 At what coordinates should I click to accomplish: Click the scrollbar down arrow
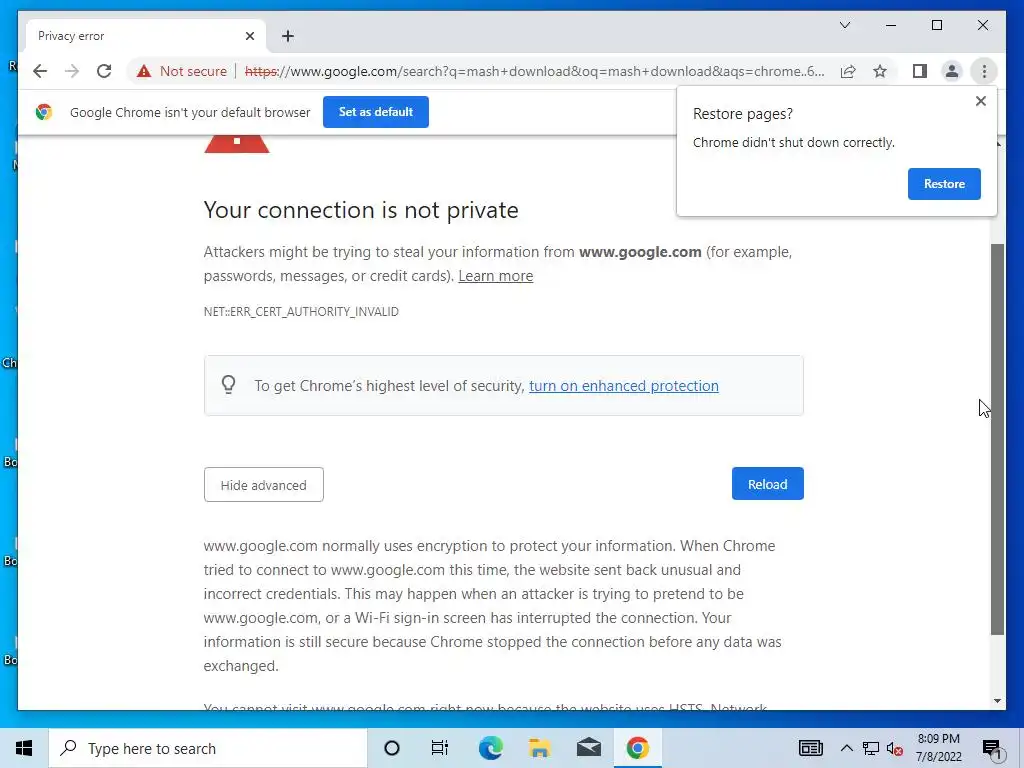click(x=997, y=701)
